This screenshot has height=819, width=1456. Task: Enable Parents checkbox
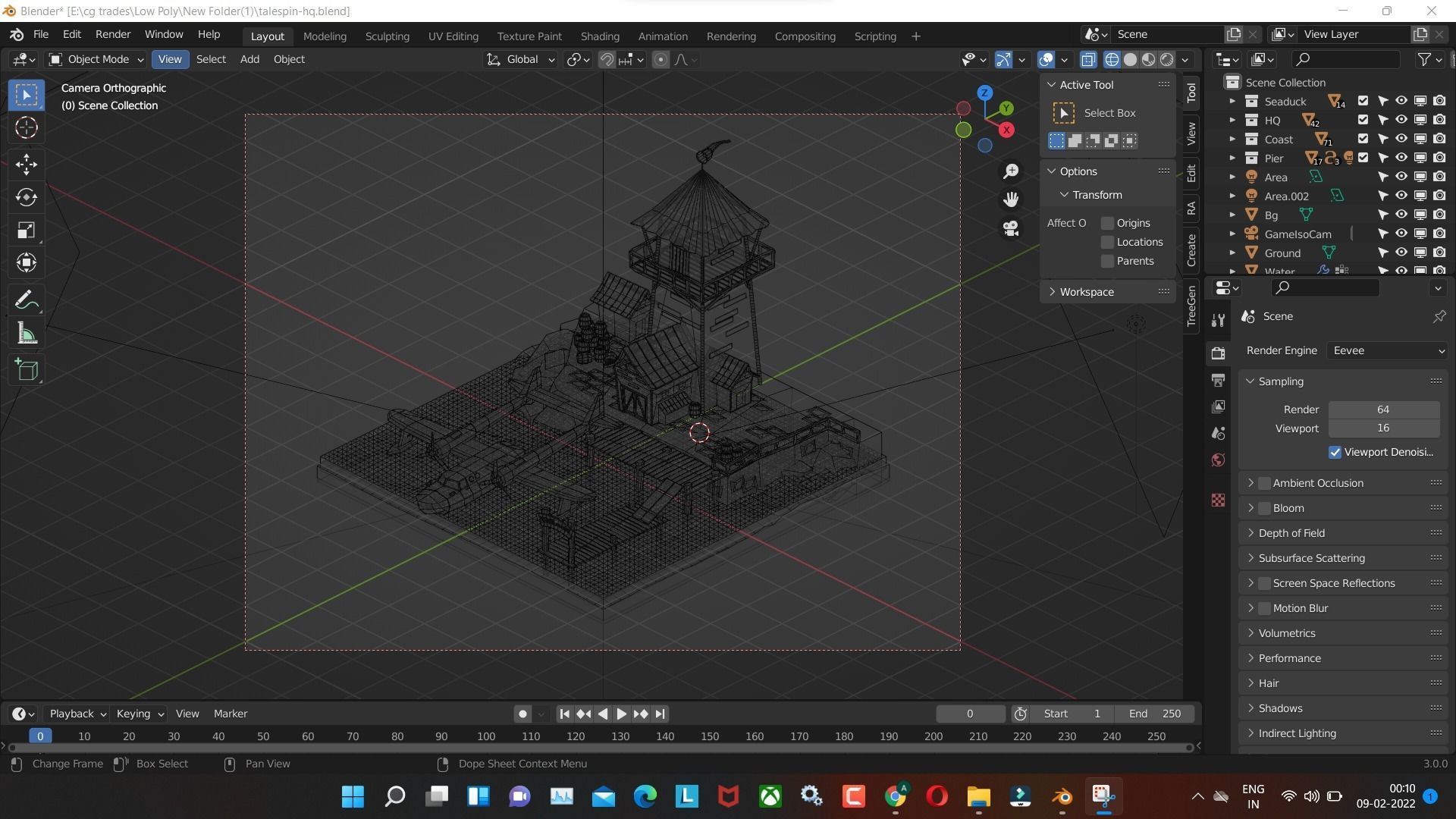(x=1107, y=261)
